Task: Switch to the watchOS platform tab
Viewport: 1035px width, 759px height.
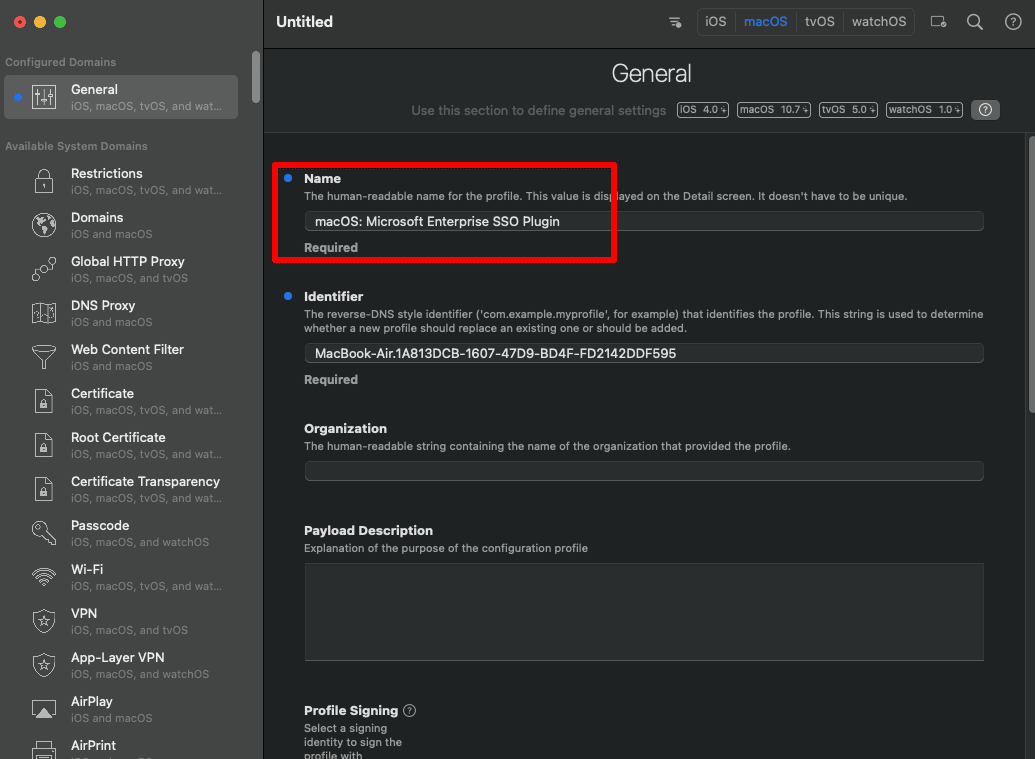Action: coord(879,22)
